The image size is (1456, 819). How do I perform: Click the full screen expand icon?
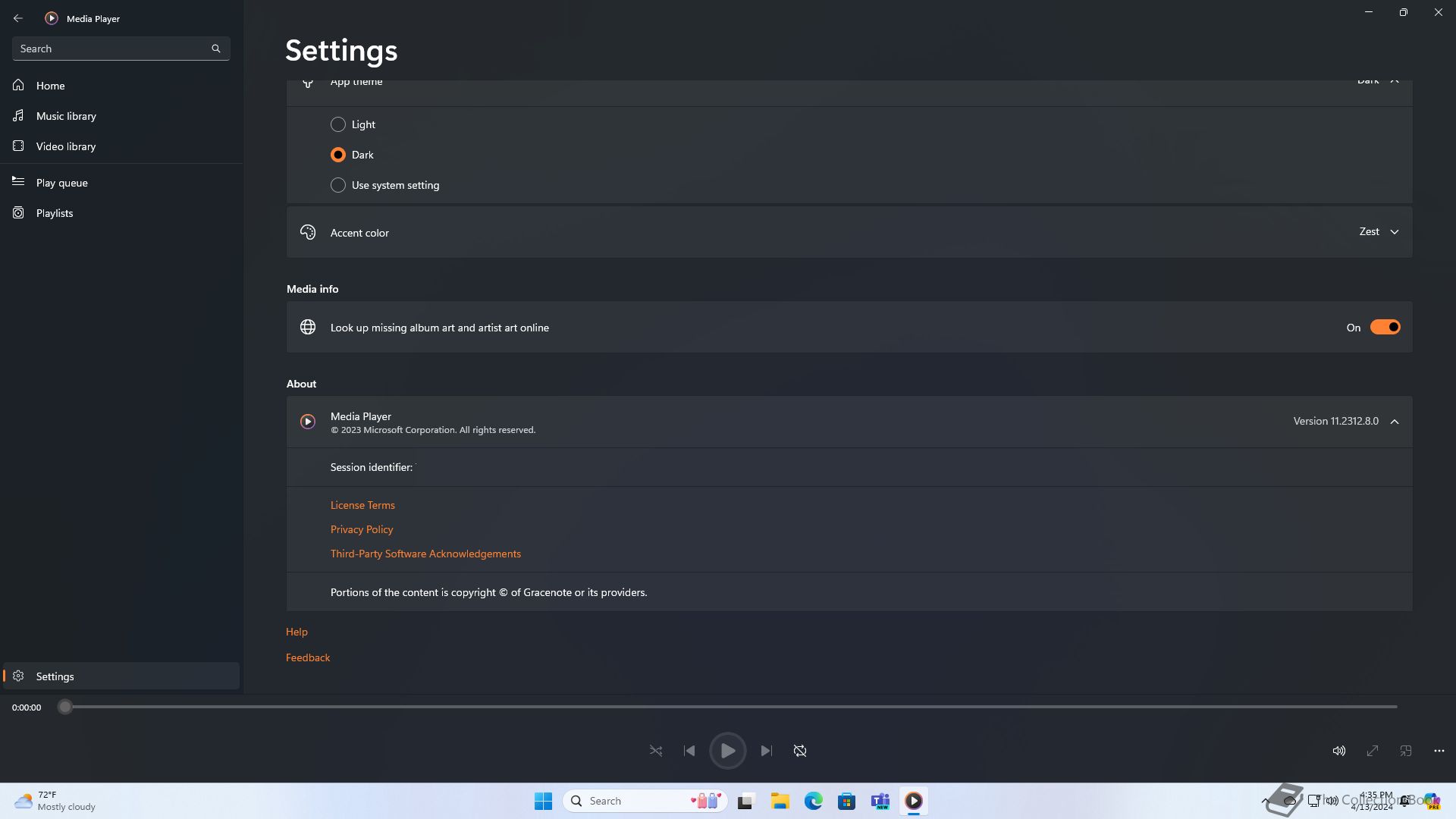pyautogui.click(x=1373, y=751)
